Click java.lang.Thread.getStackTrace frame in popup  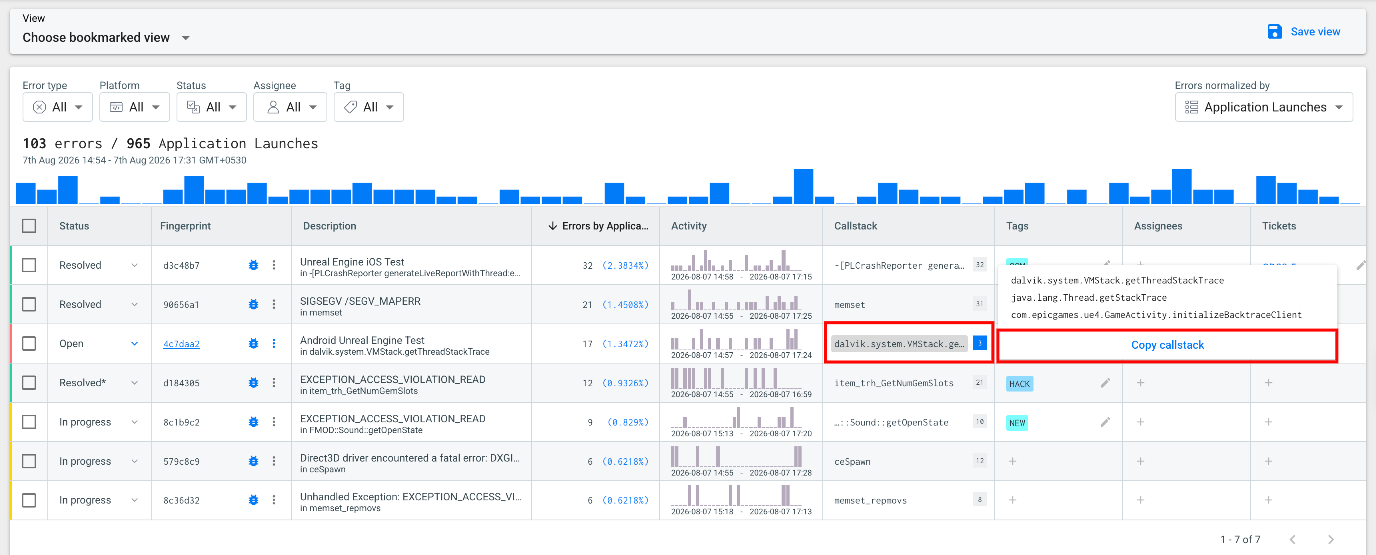[x=1088, y=298]
